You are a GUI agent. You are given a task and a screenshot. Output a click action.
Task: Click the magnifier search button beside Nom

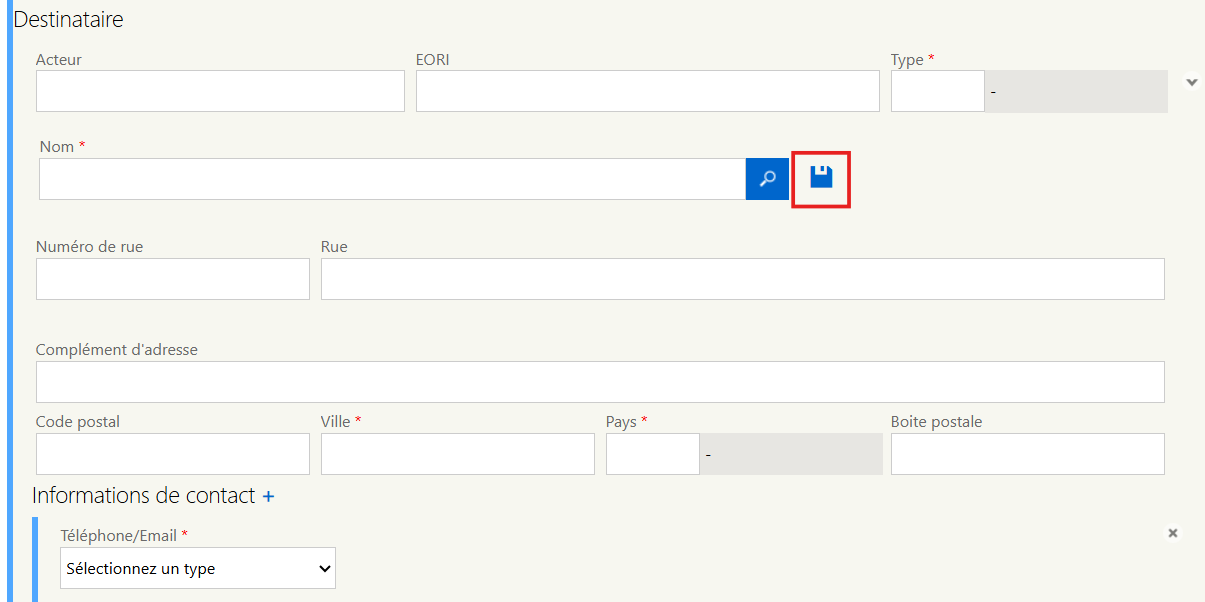pos(767,179)
